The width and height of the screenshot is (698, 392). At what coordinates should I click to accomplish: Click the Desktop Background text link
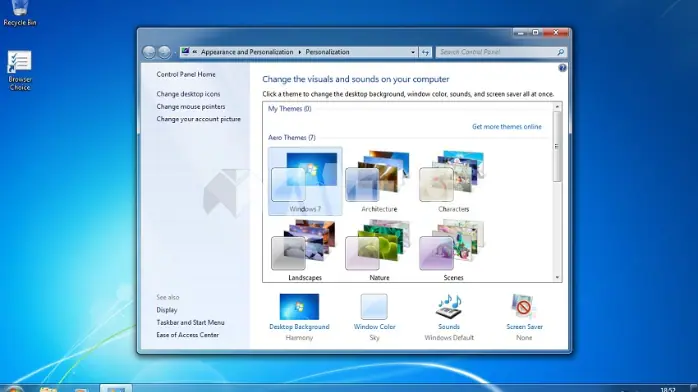(x=299, y=327)
